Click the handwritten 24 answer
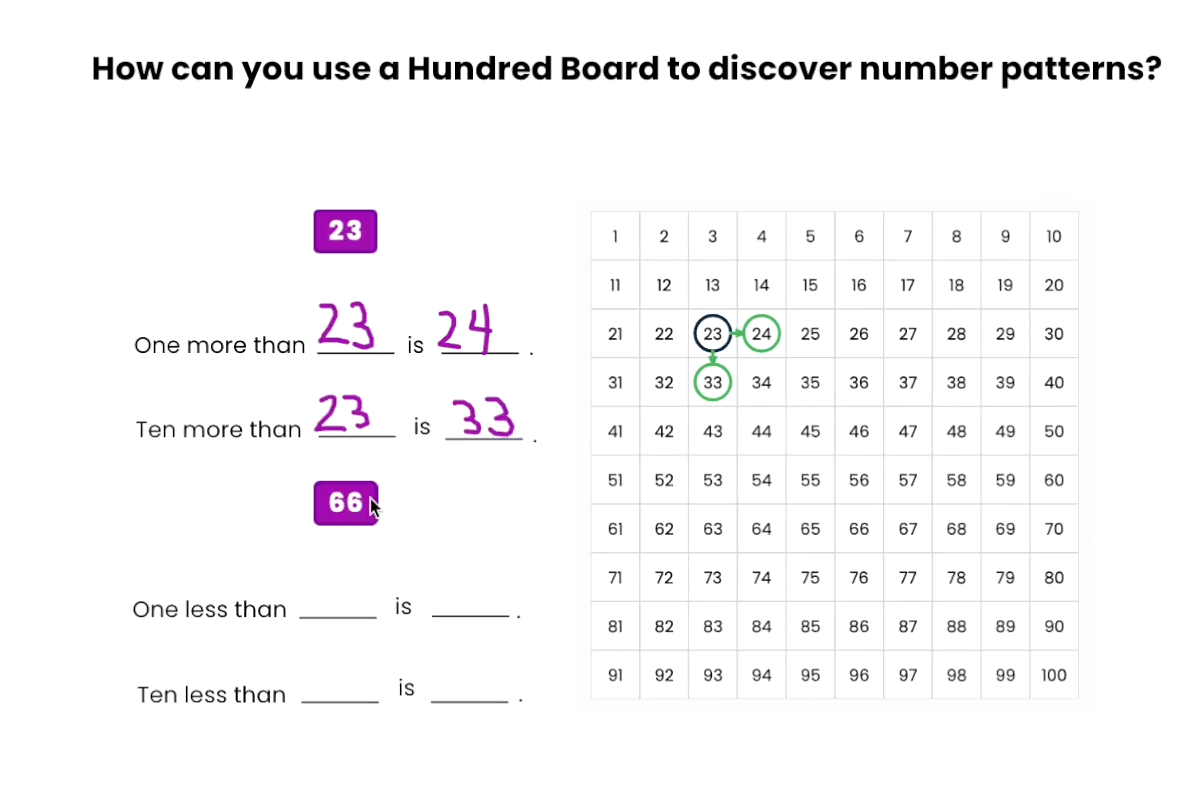The image size is (1200, 800). point(478,330)
